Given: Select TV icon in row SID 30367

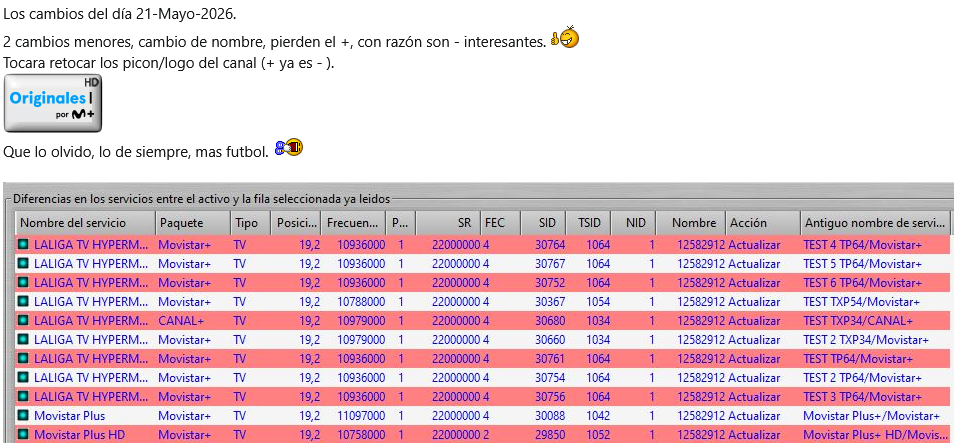Looking at the screenshot, I should coord(24,301).
